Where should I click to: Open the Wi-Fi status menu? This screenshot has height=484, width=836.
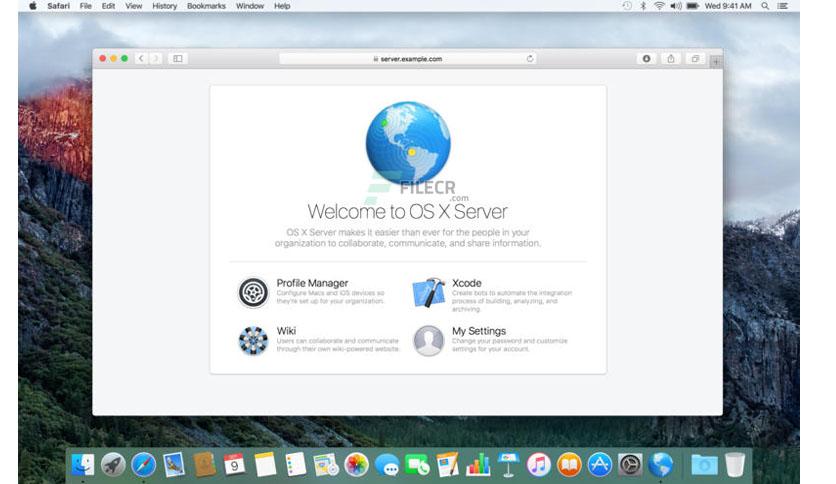(x=660, y=6)
